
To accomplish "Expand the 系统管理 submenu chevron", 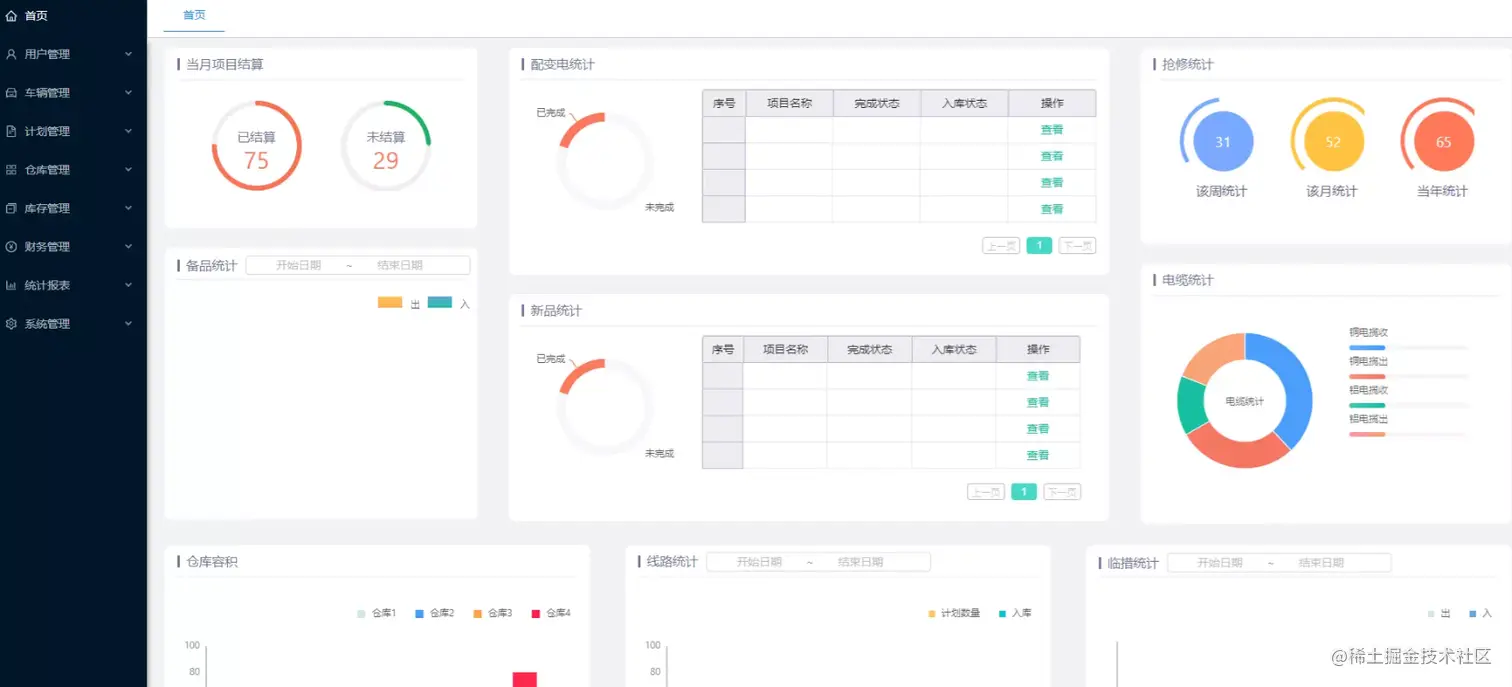I will pos(128,324).
